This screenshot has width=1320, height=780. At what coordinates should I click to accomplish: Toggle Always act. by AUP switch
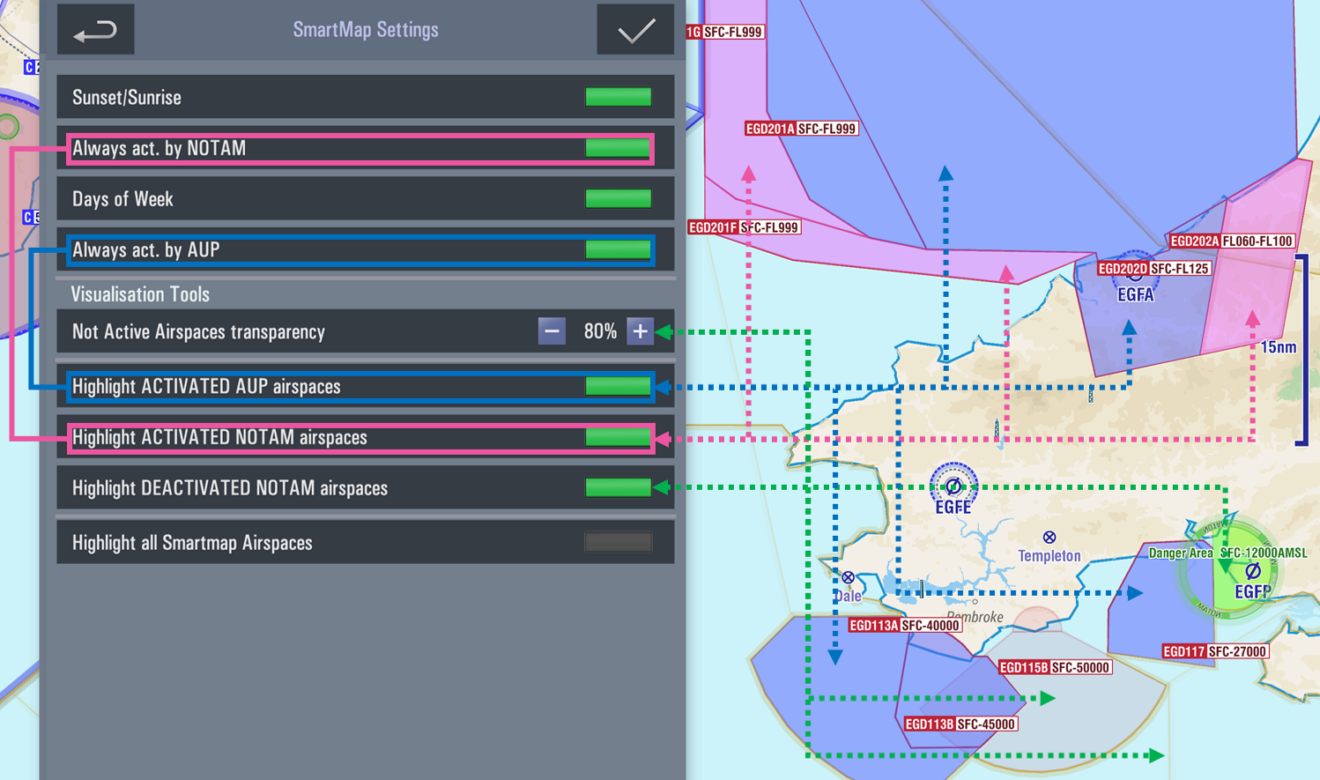[618, 249]
